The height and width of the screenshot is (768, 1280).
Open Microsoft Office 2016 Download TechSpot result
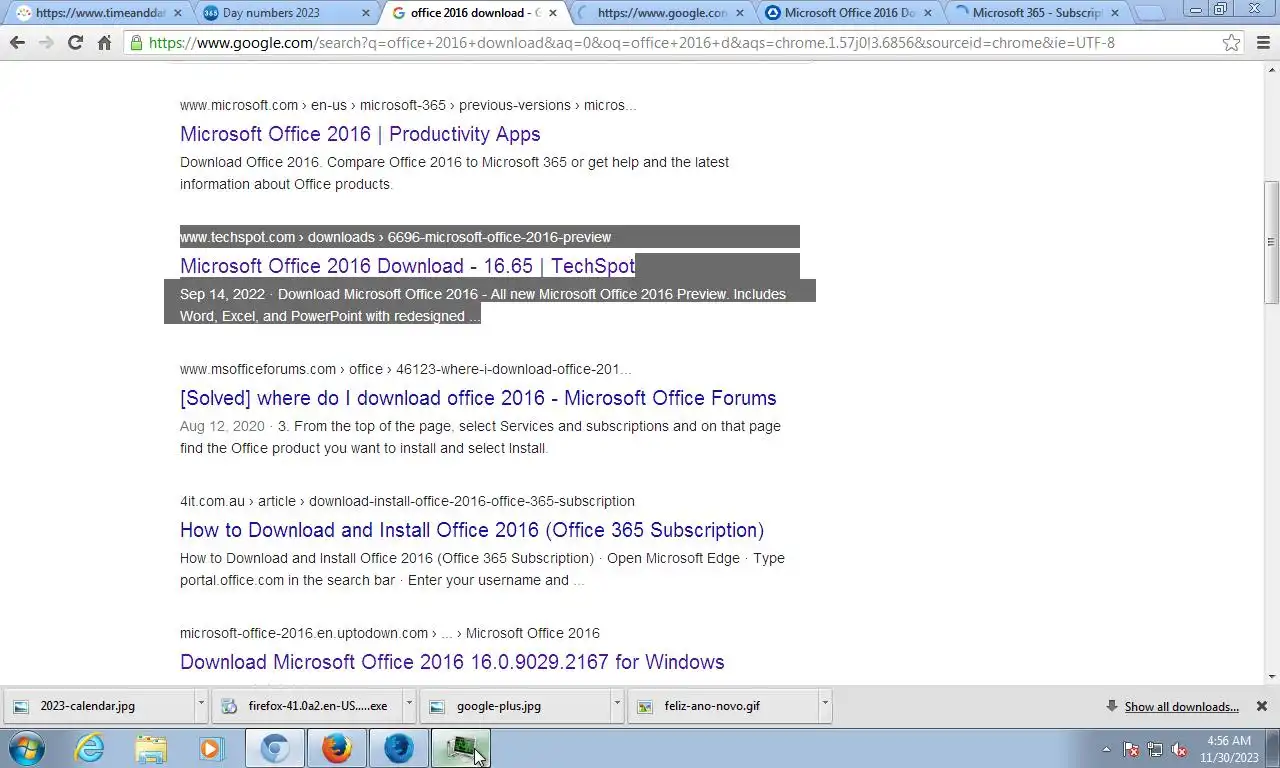point(407,266)
